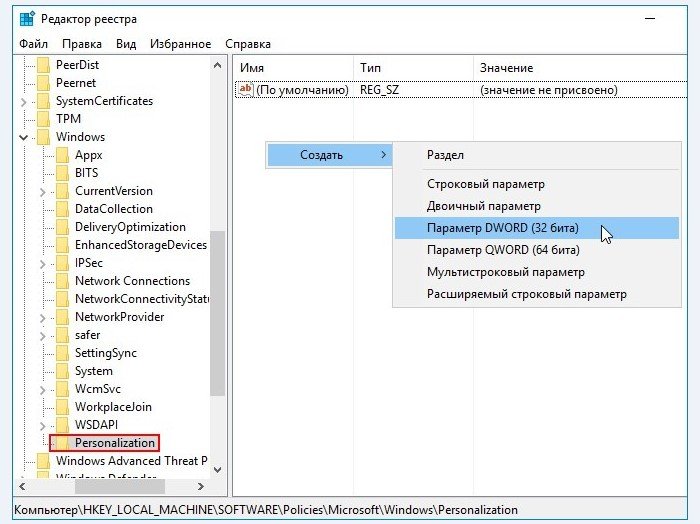Click the EnhancedStorageDevices folder icon
Screen dimensions: 700x524
pyautogui.click(x=62, y=245)
